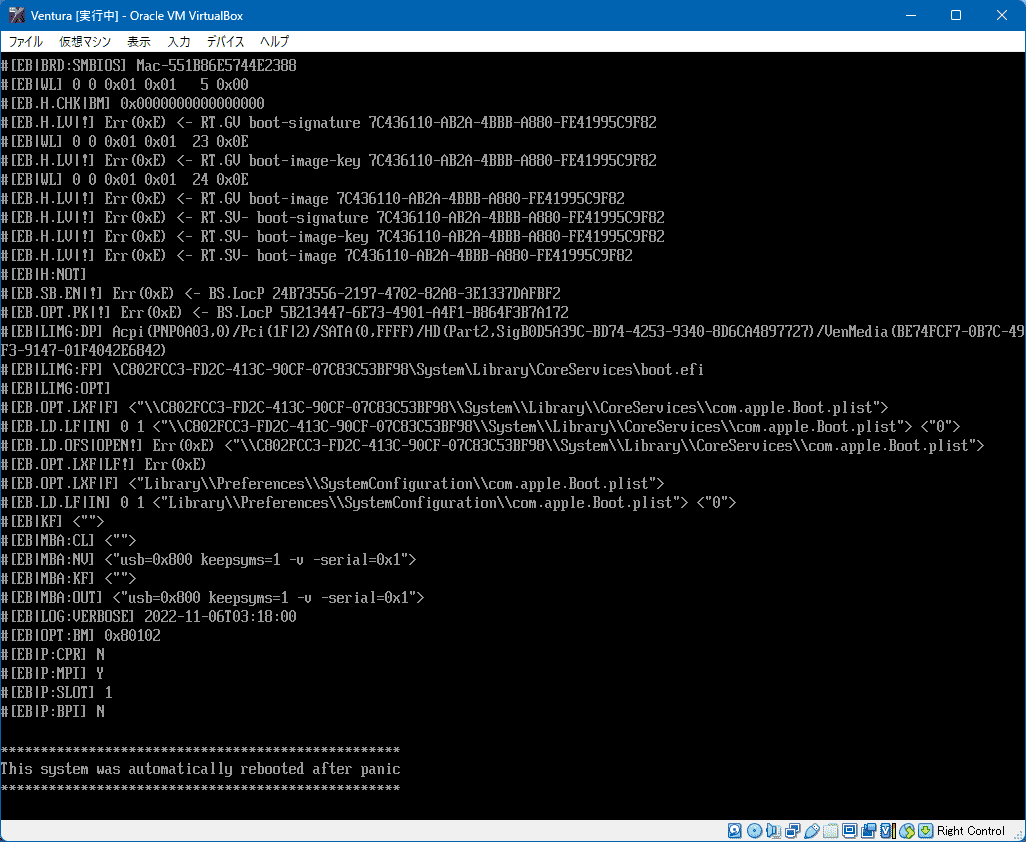The image size is (1026, 842).
Task: Click the USB devices status icon
Action: (811, 831)
